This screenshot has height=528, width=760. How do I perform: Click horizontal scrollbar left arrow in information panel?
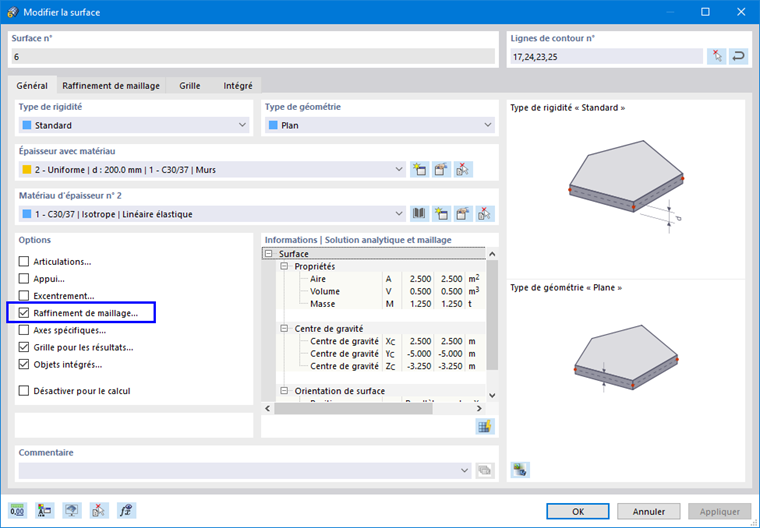click(268, 408)
